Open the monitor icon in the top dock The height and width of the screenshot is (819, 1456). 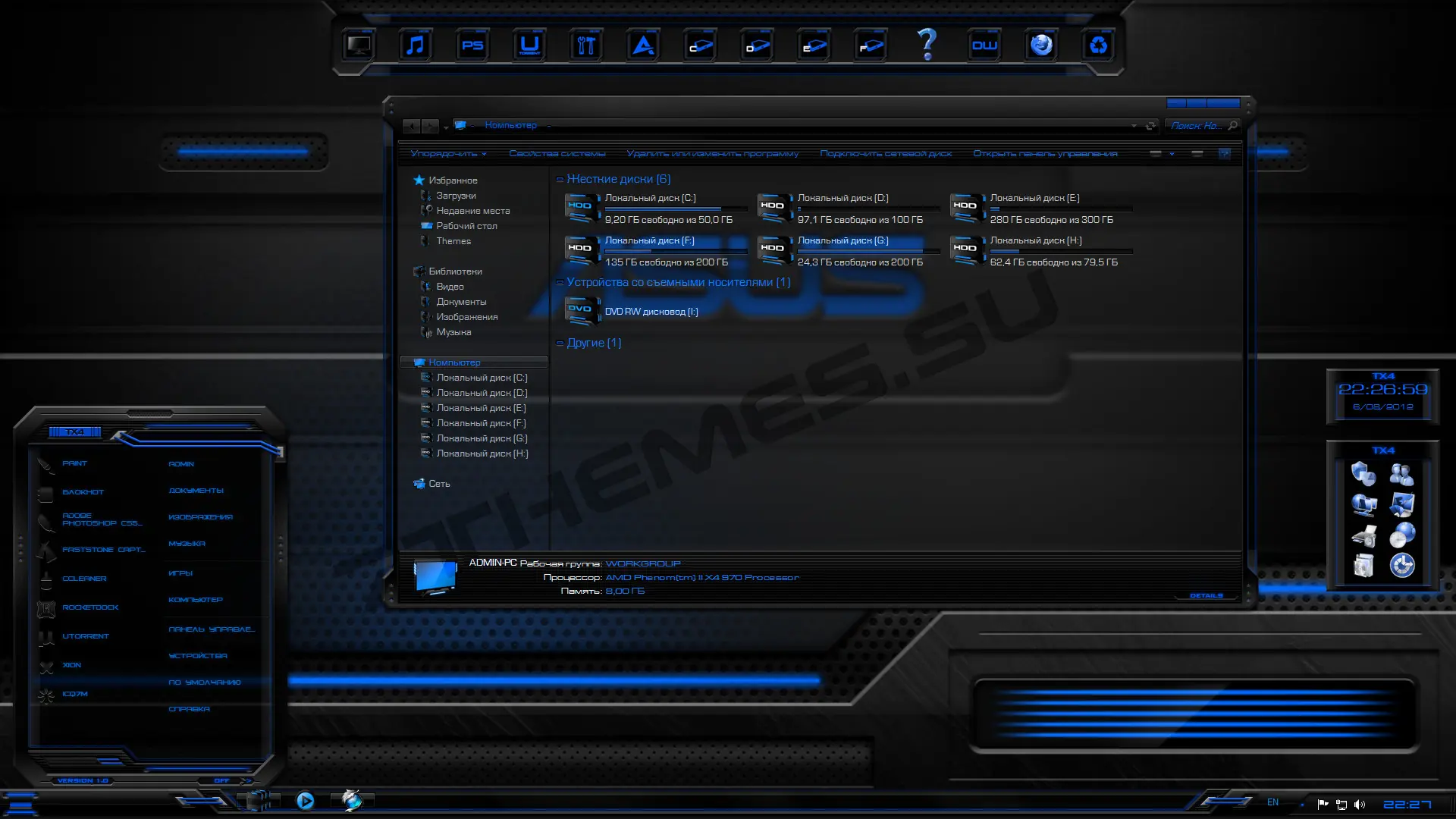pos(359,45)
